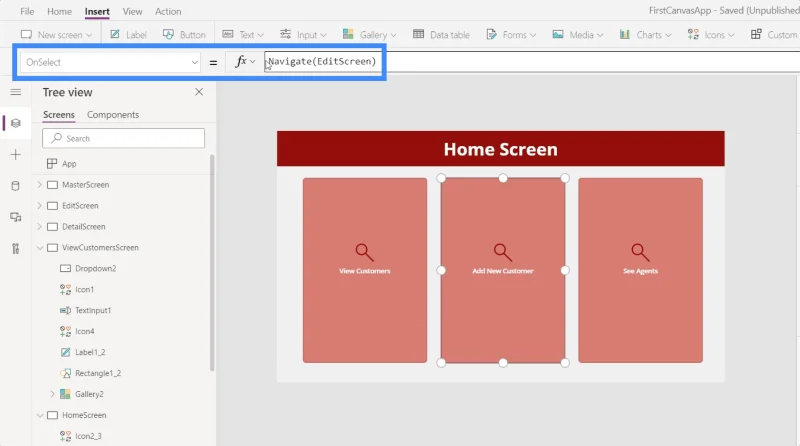This screenshot has height=446, width=800.
Task: Click the fx formula button
Action: (244, 62)
